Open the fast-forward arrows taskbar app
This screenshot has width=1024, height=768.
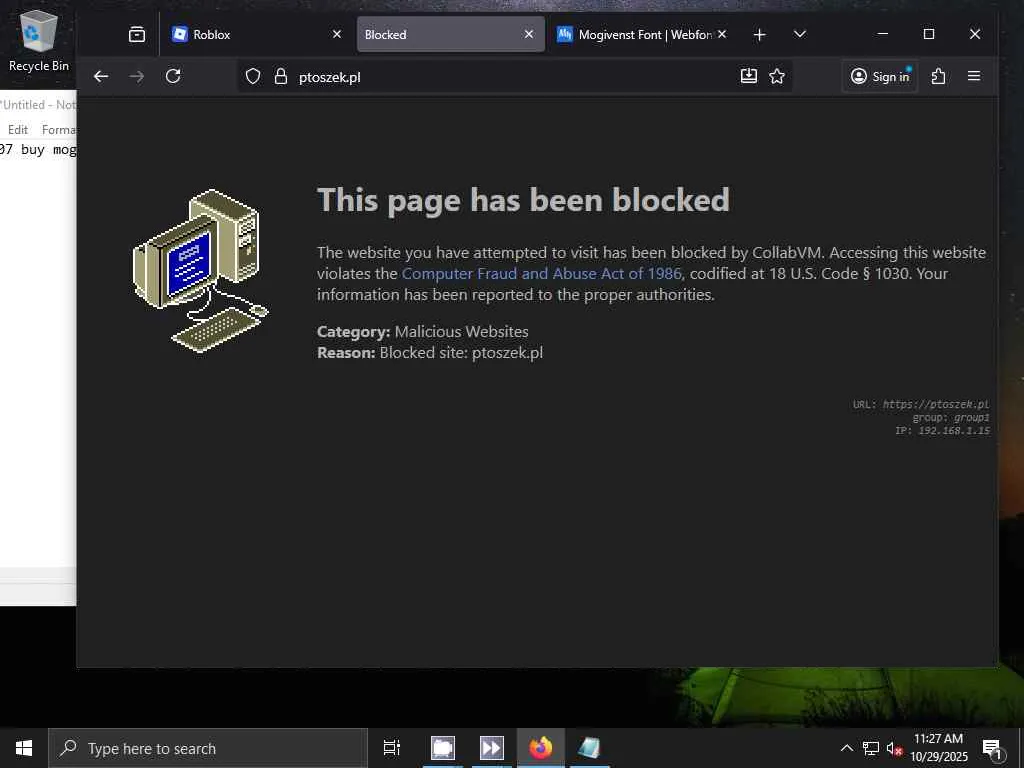click(x=491, y=748)
